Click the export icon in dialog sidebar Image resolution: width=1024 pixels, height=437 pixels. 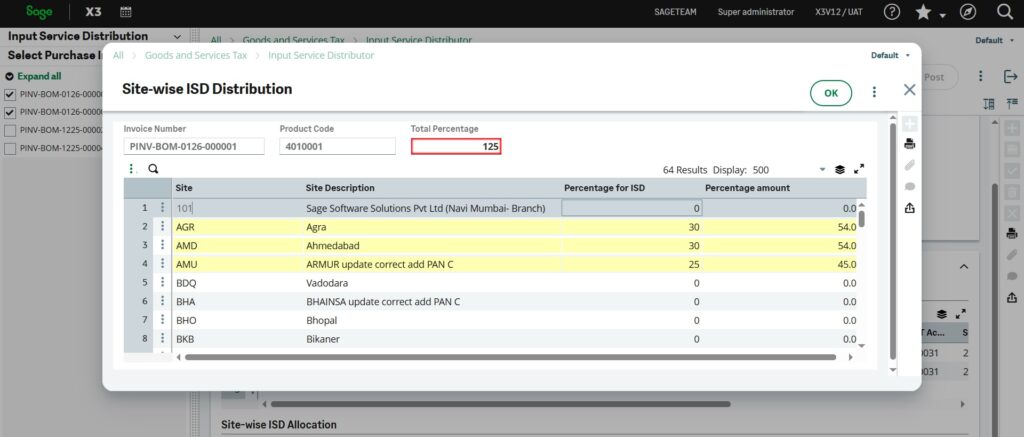pyautogui.click(x=909, y=208)
